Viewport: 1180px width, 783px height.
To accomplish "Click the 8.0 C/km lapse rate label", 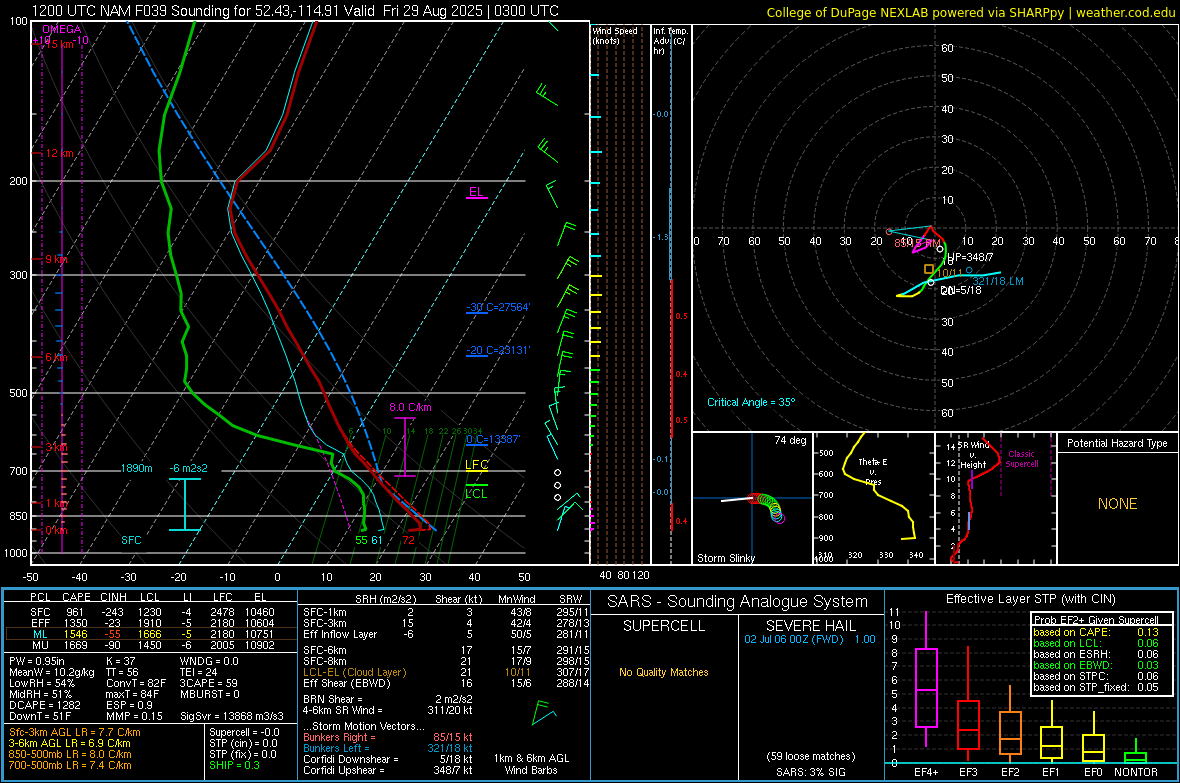I will point(410,407).
